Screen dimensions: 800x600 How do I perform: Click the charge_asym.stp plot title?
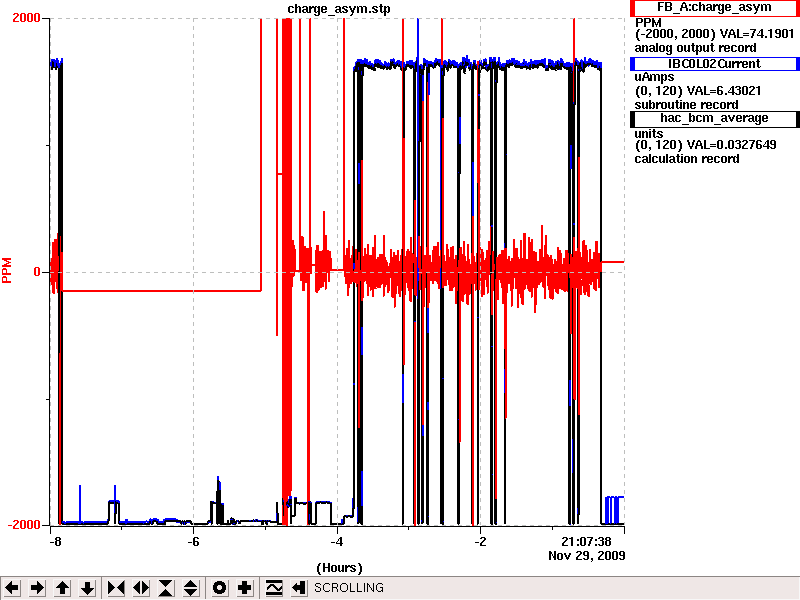(339, 9)
